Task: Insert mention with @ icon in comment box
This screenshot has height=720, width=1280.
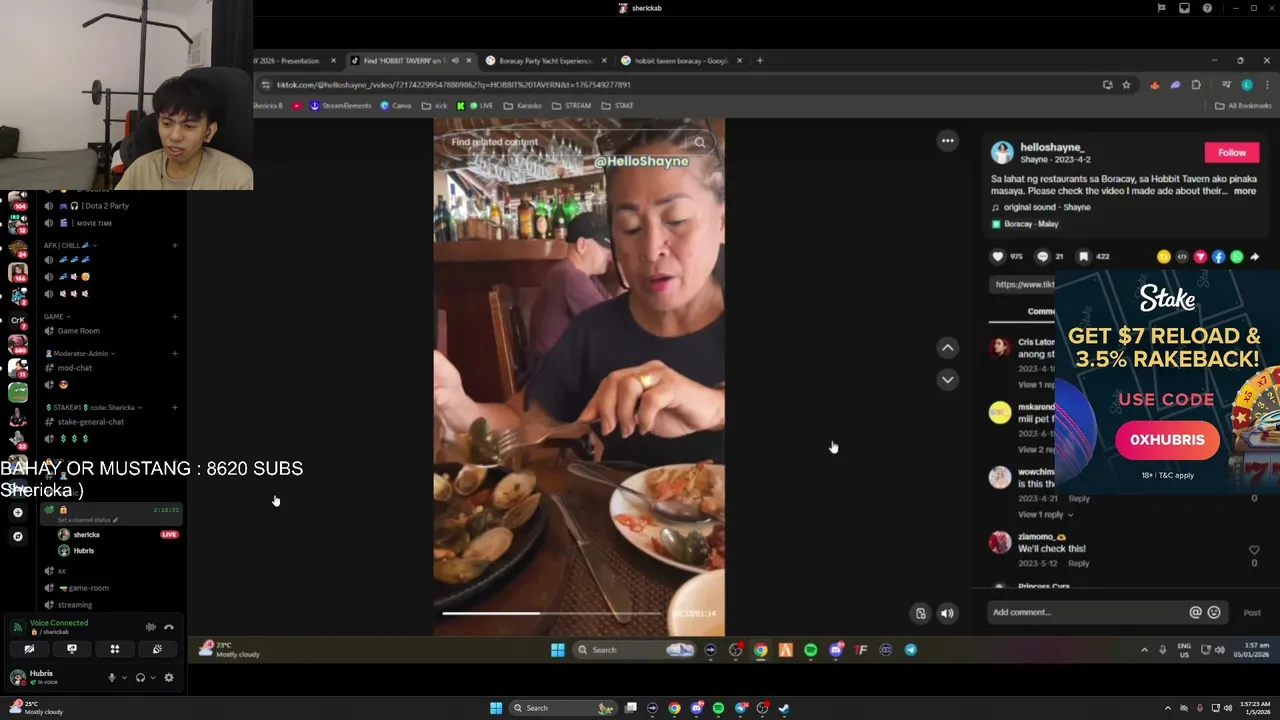Action: coord(1195,612)
